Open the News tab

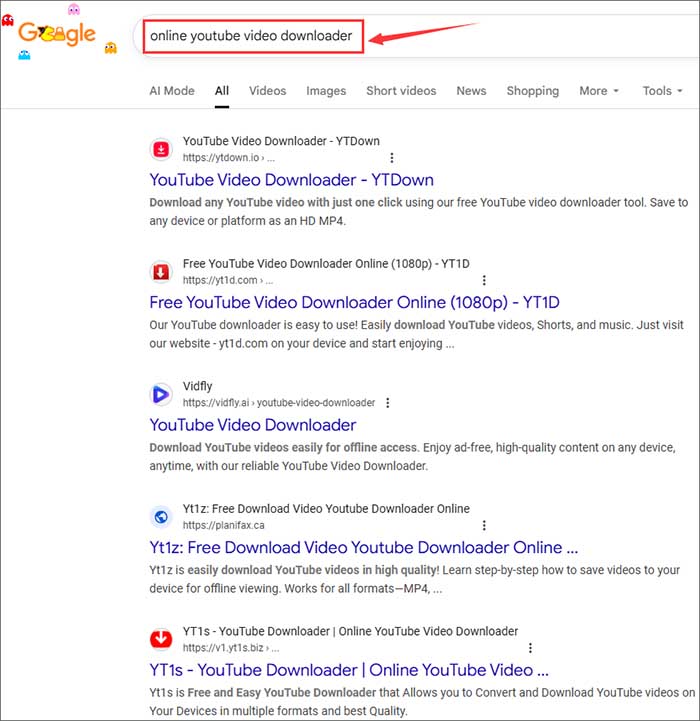(471, 91)
